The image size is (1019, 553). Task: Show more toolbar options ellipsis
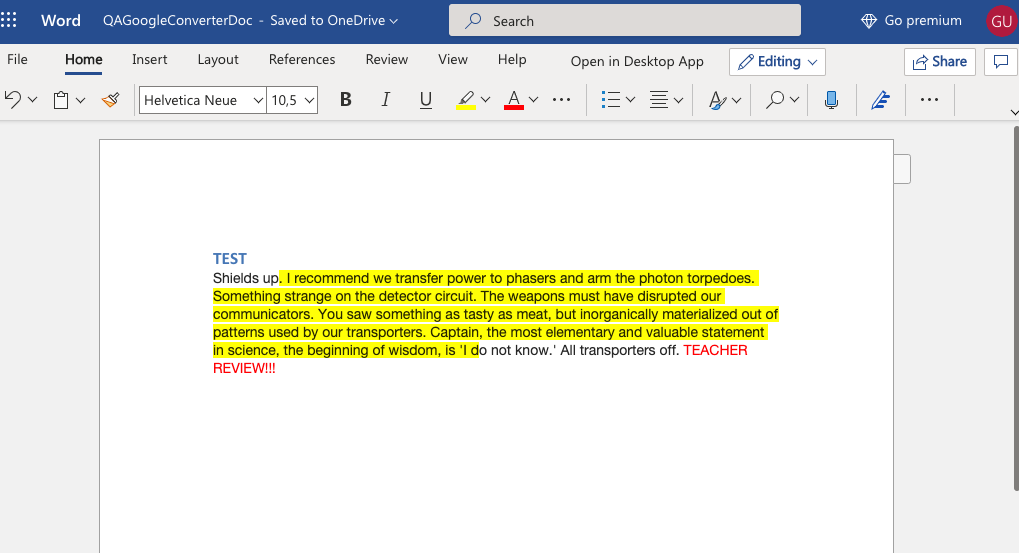929,99
